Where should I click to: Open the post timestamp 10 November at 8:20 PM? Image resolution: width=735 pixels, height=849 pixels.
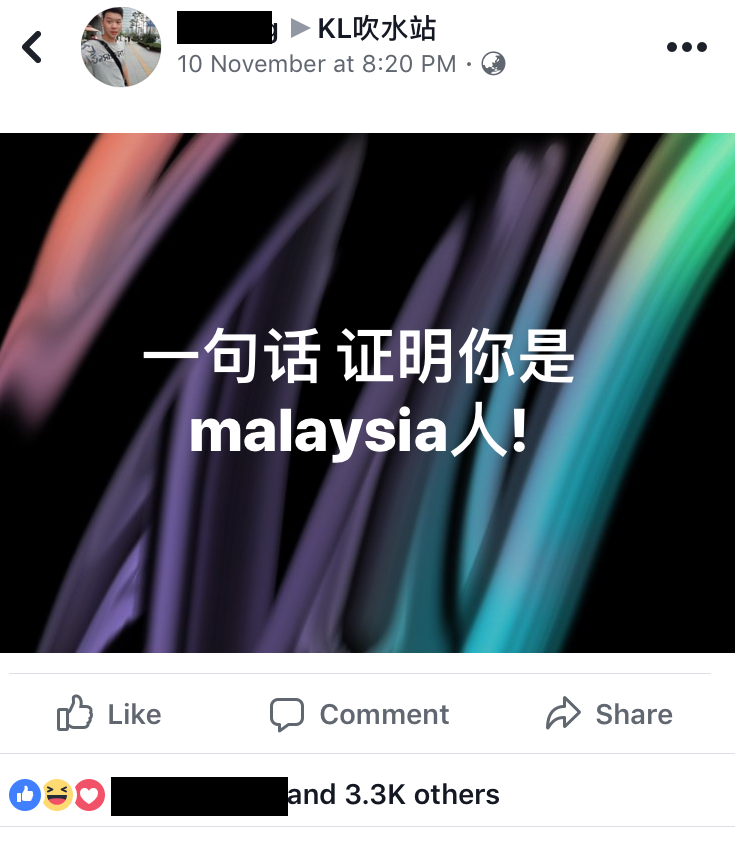tap(317, 64)
